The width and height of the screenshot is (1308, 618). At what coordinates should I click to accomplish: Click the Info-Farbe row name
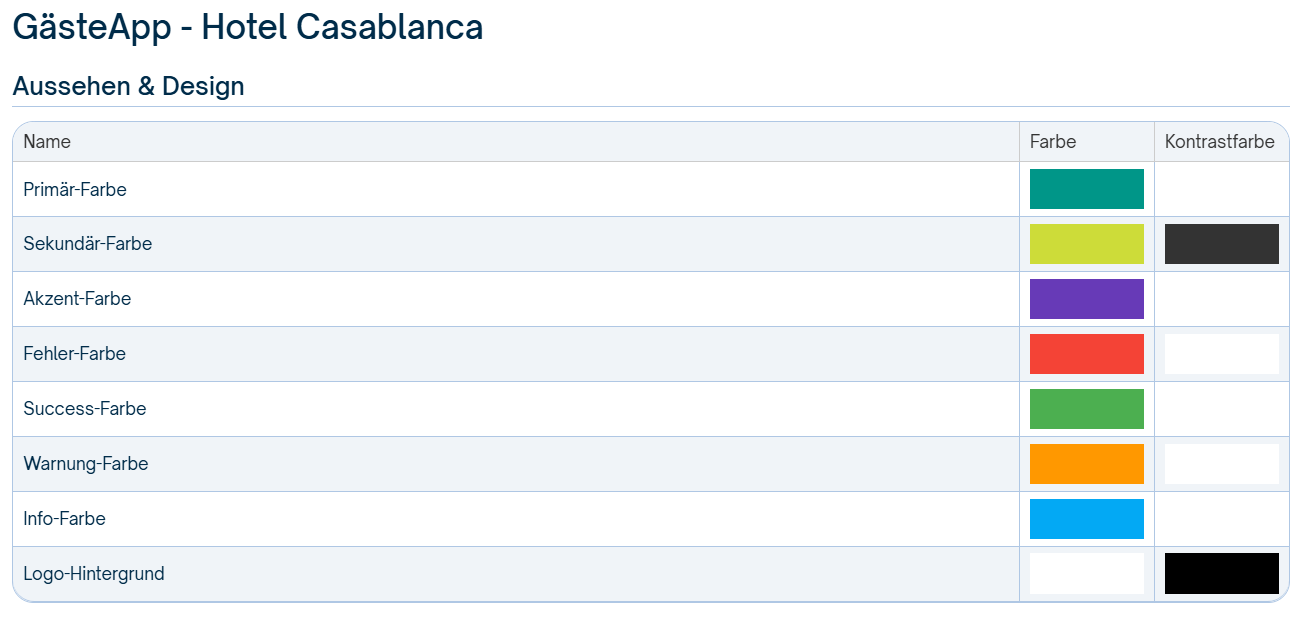[64, 519]
